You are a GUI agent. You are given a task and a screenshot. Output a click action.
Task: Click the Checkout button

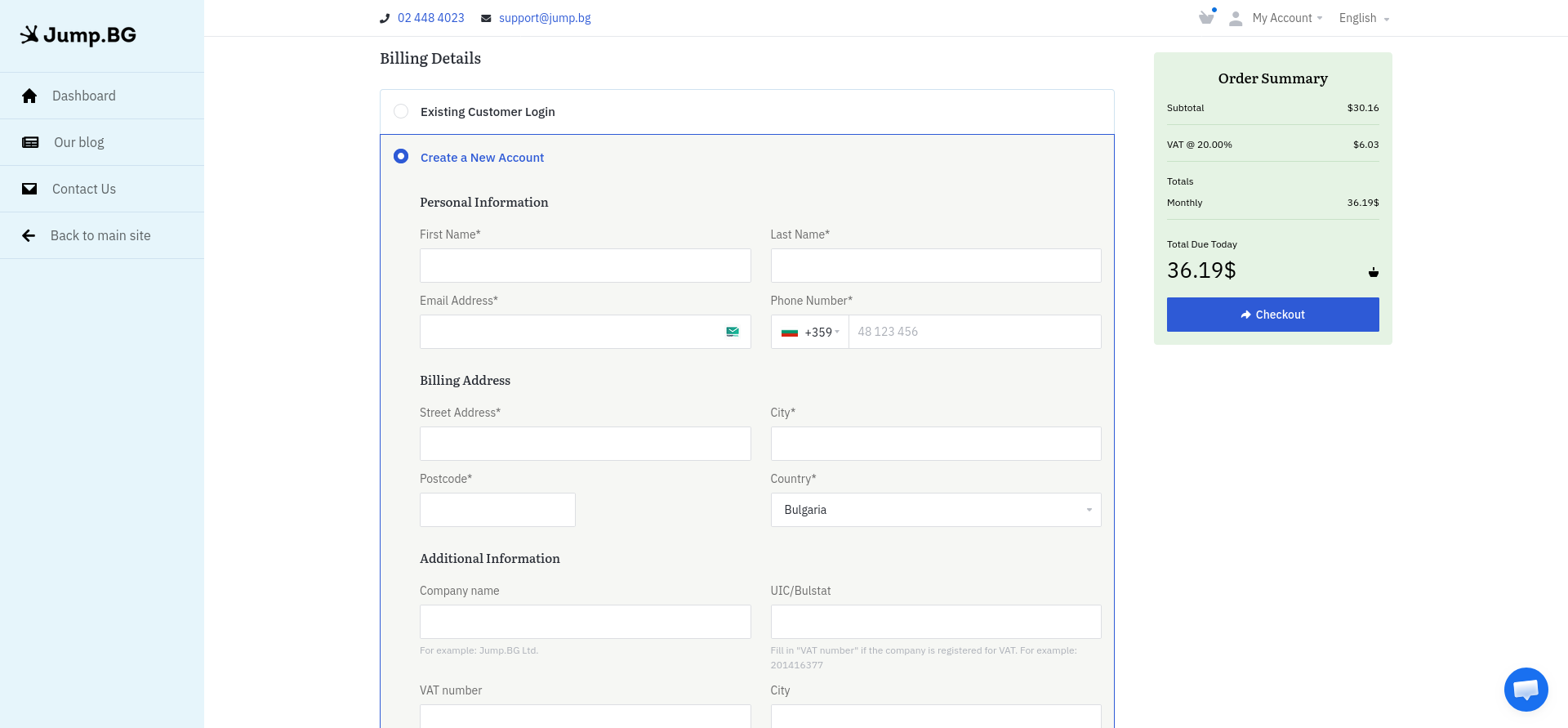[x=1272, y=315]
